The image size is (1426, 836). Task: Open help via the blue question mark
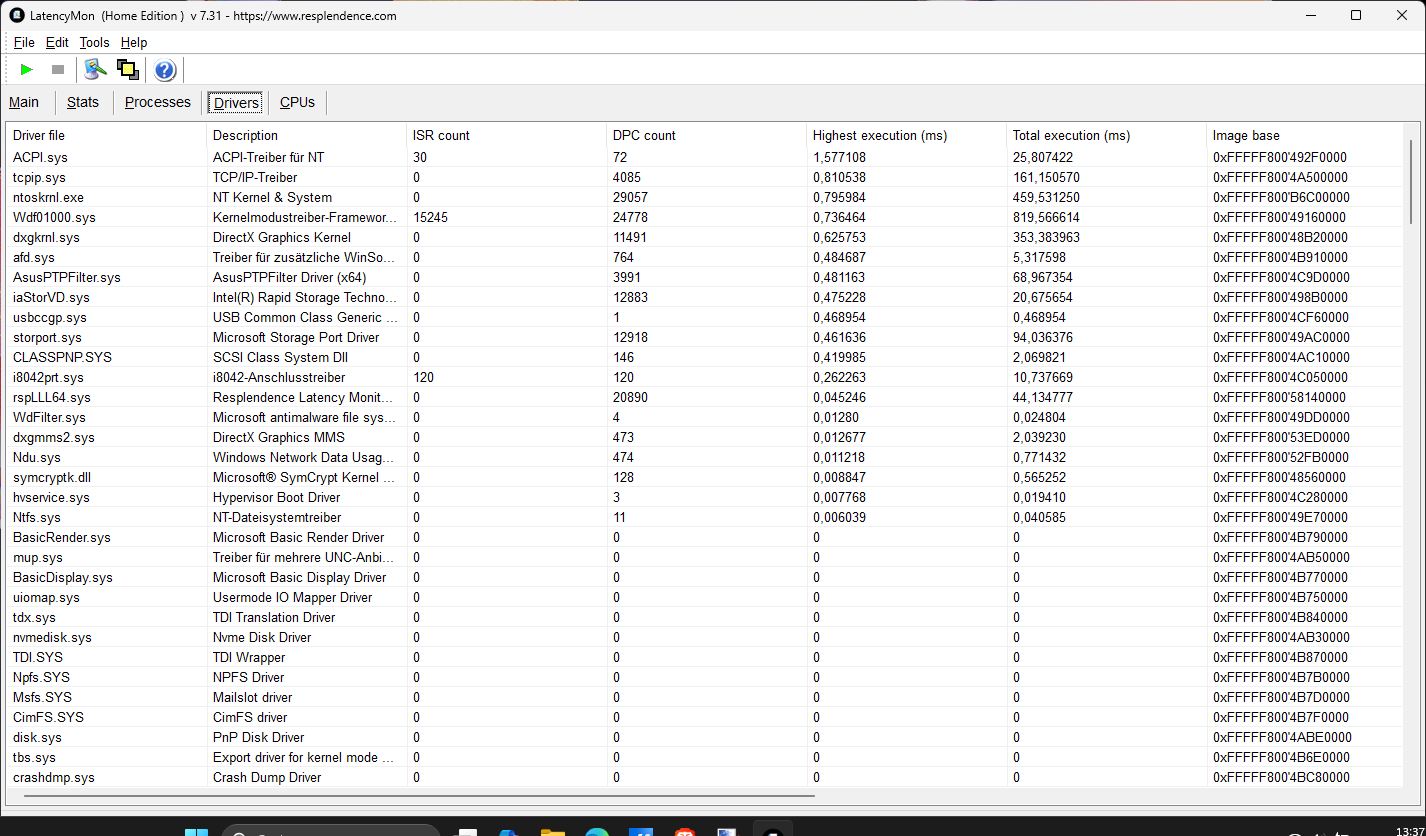point(165,69)
